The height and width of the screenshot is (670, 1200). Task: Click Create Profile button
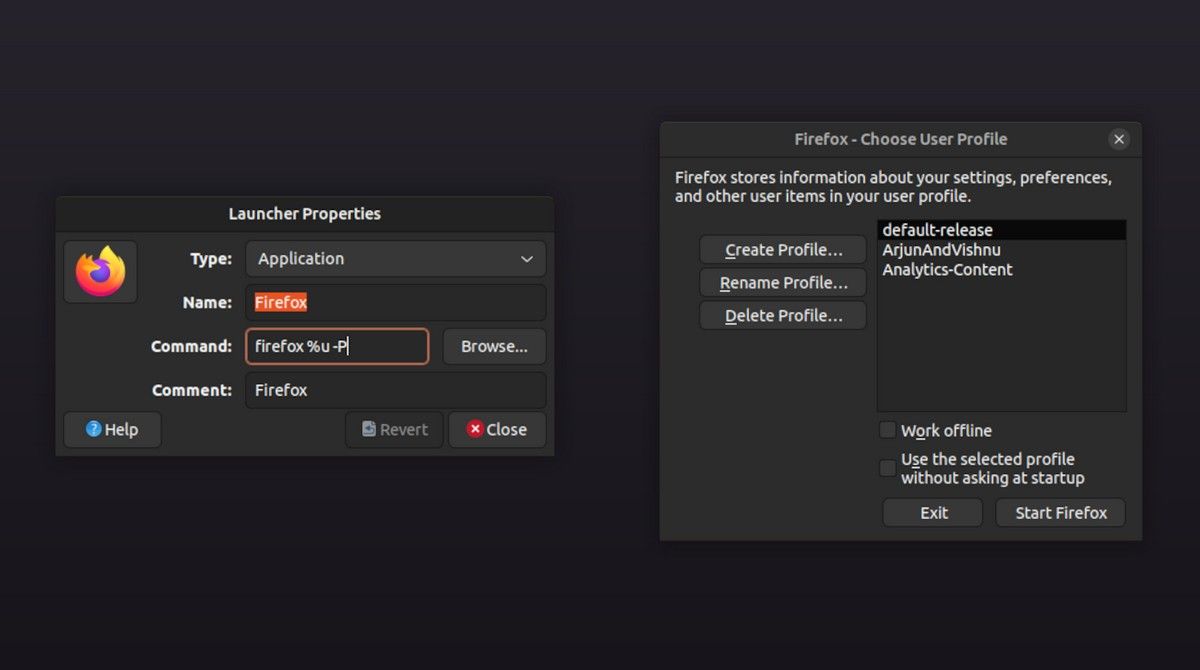(783, 250)
